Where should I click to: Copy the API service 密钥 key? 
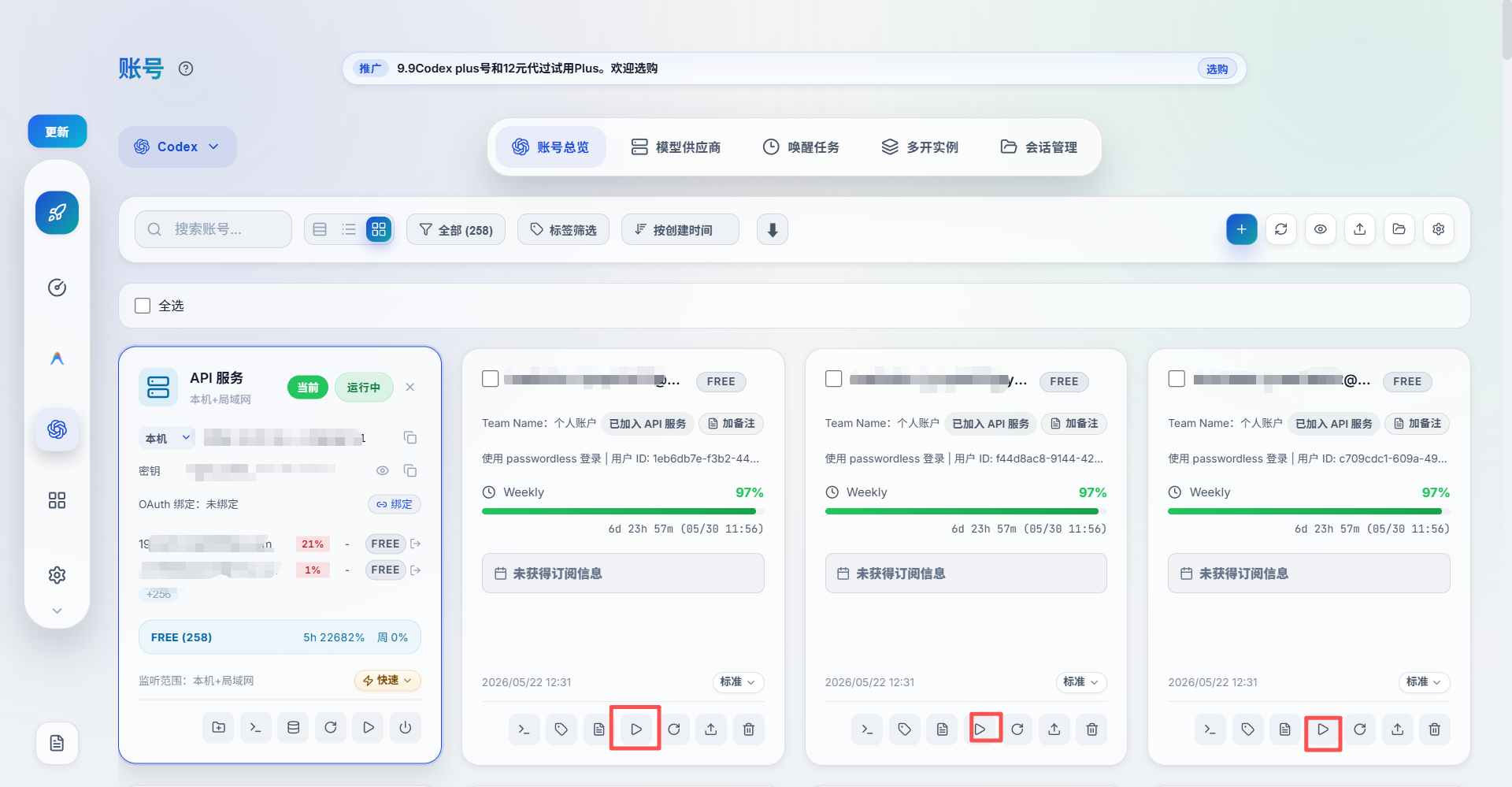(410, 470)
